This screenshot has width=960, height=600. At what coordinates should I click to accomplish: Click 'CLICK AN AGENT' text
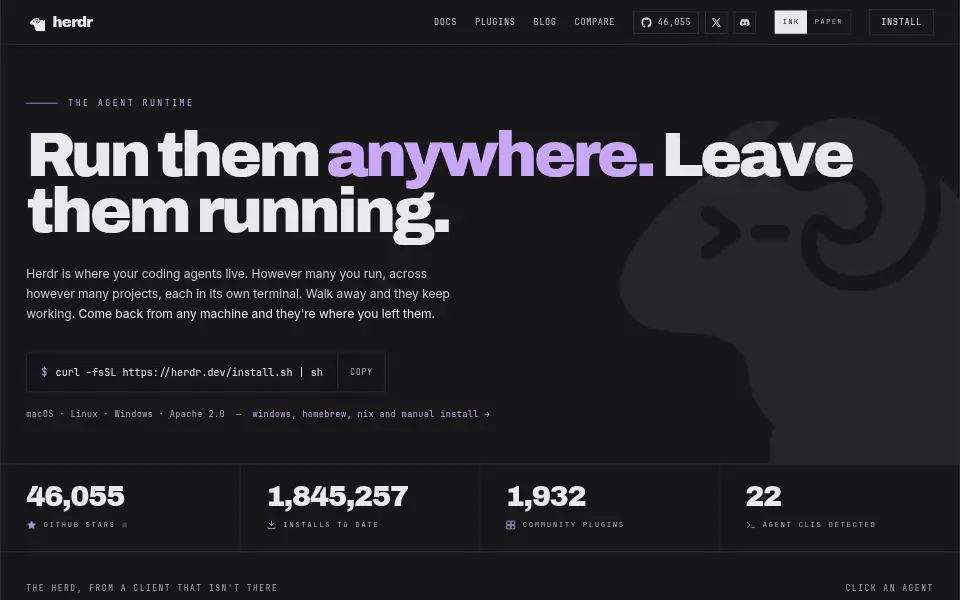tap(889, 588)
